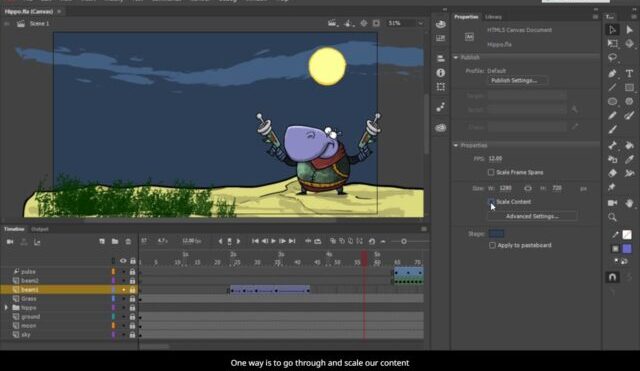This screenshot has height=371, width=640.
Task: Open the stage zoom 51% dropdown
Action: pos(420,23)
